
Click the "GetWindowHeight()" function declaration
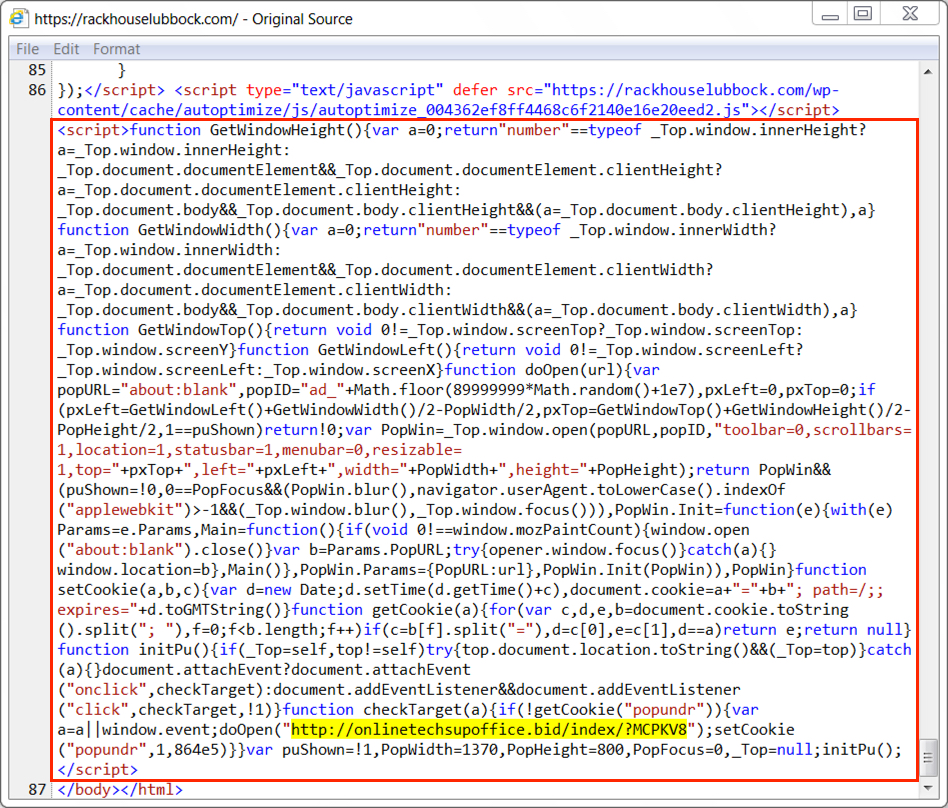point(287,130)
